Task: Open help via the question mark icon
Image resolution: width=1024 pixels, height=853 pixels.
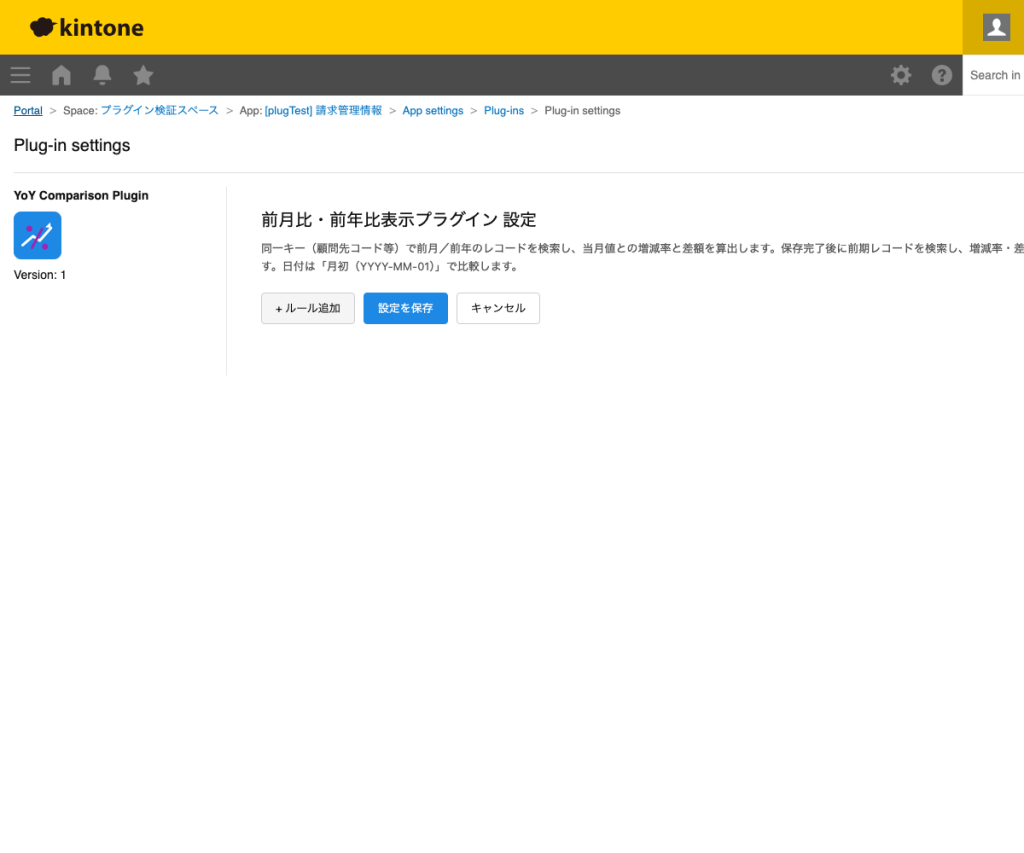Action: pos(941,75)
